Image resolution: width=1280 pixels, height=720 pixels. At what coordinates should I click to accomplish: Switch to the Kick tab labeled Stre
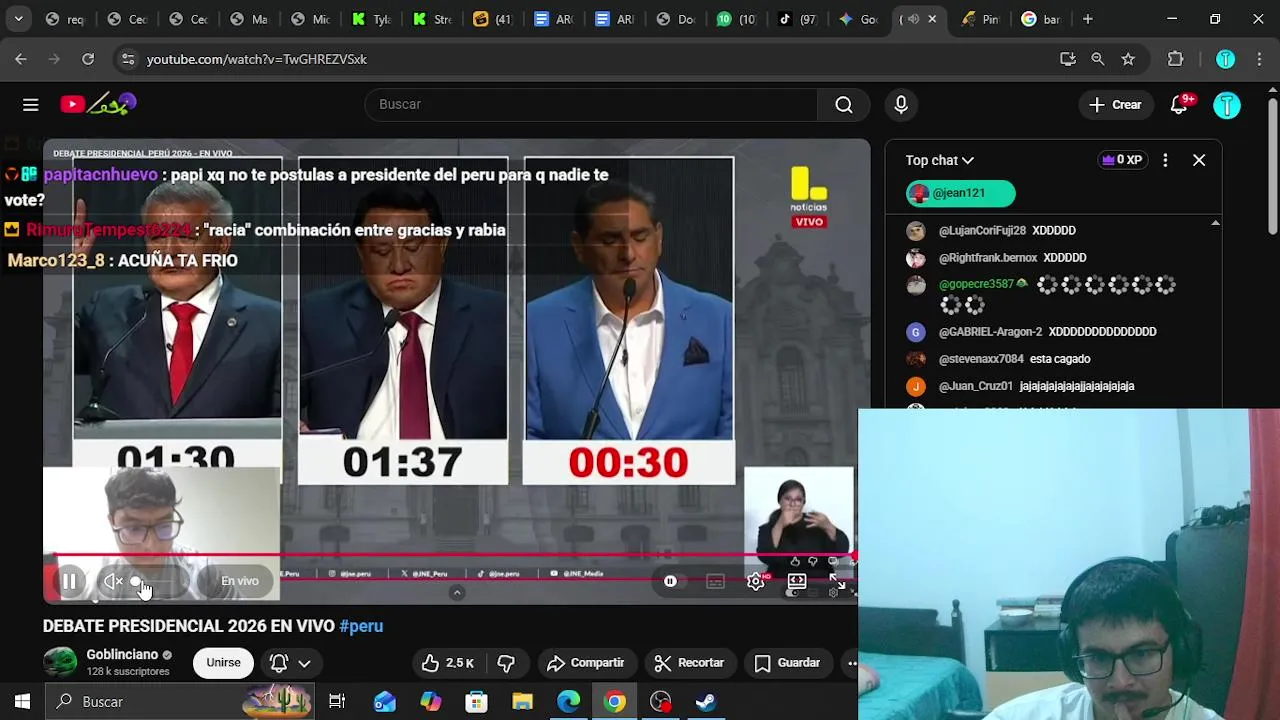tap(432, 19)
